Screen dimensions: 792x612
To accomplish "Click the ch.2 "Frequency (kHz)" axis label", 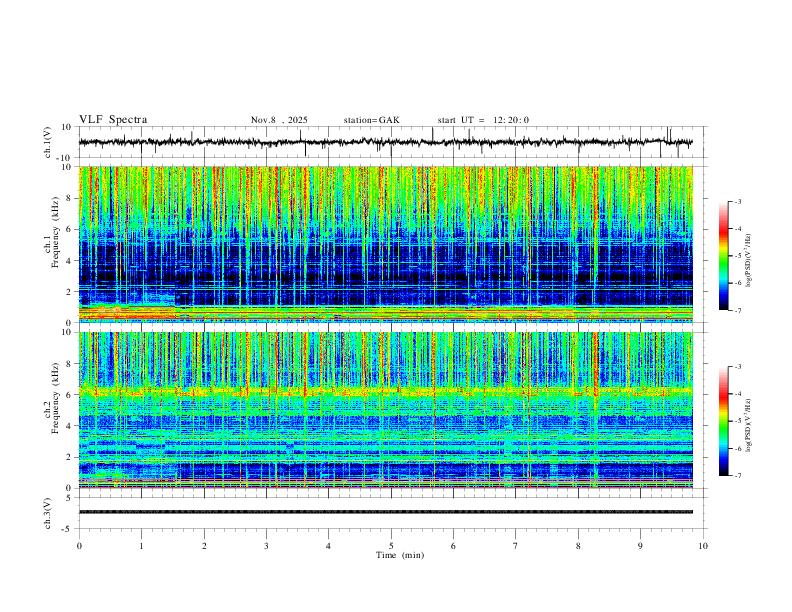I will (55, 398).
